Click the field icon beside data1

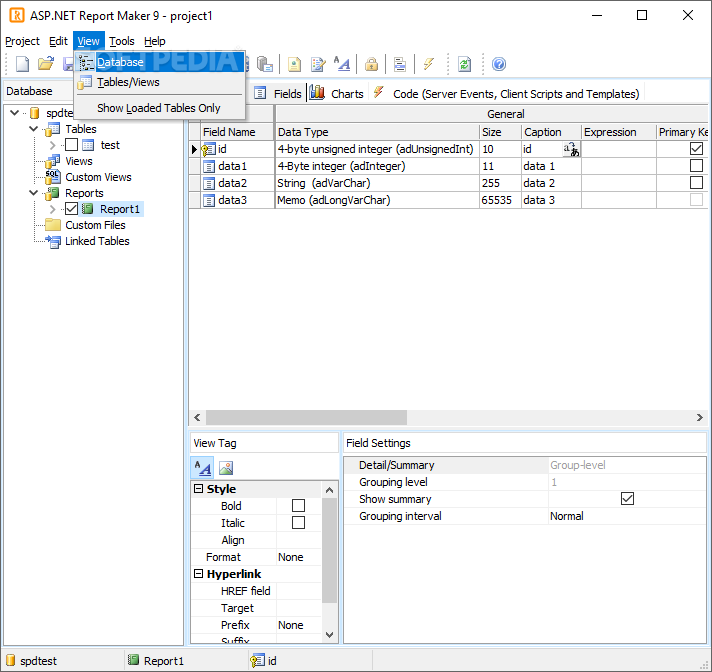pos(208,166)
